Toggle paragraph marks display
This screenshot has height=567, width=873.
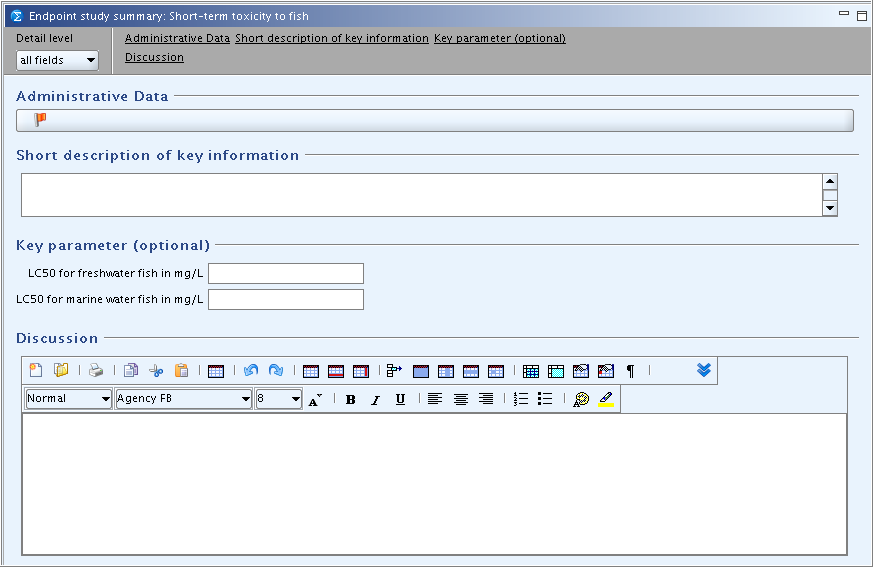pyautogui.click(x=630, y=371)
